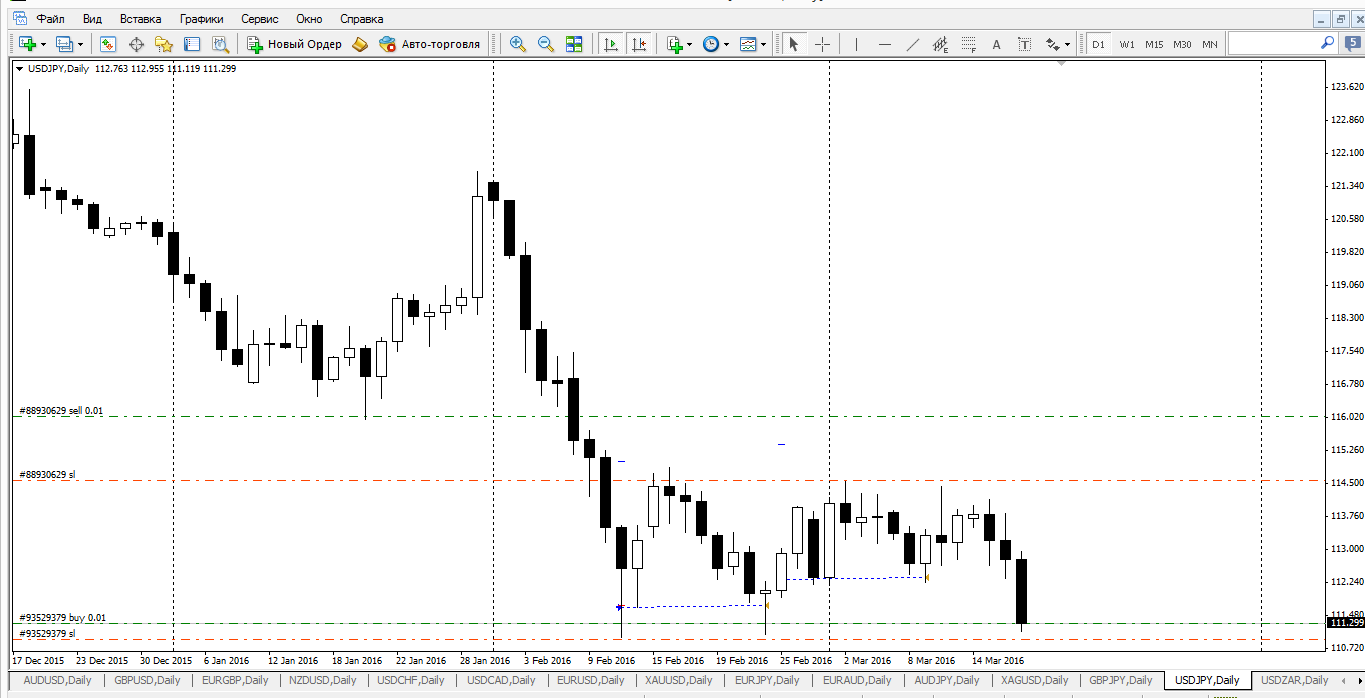Viewport: 1365px width, 698px height.
Task: Switch to M30 timeframe
Action: point(1182,44)
